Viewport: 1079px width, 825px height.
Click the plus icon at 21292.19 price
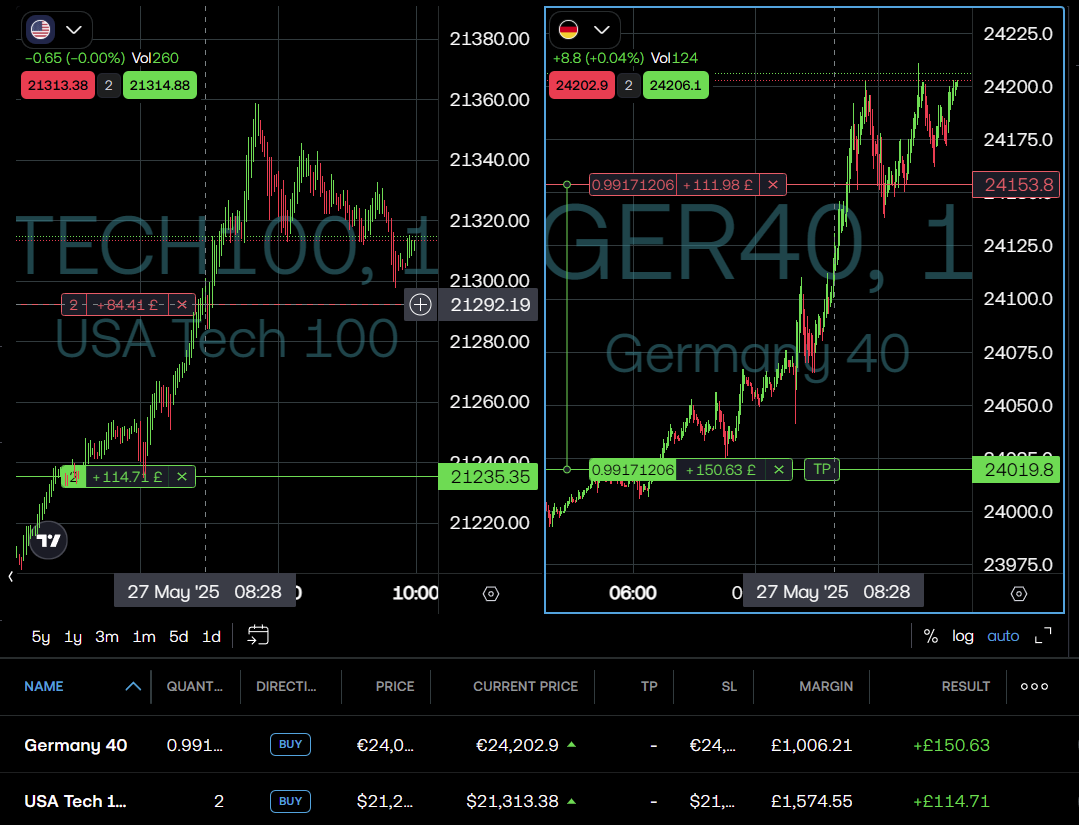(x=420, y=305)
